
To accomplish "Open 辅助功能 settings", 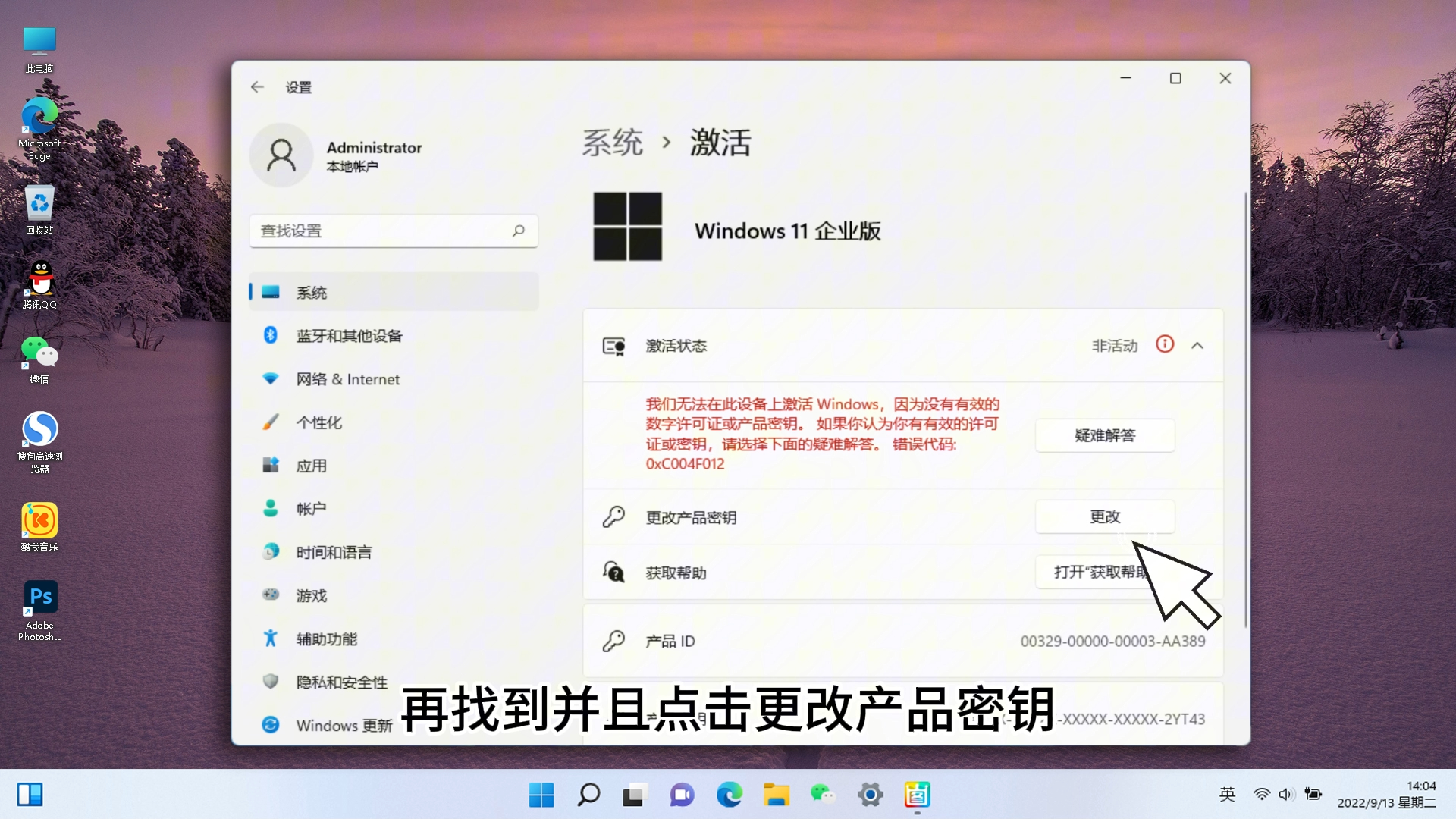I will [x=394, y=639].
